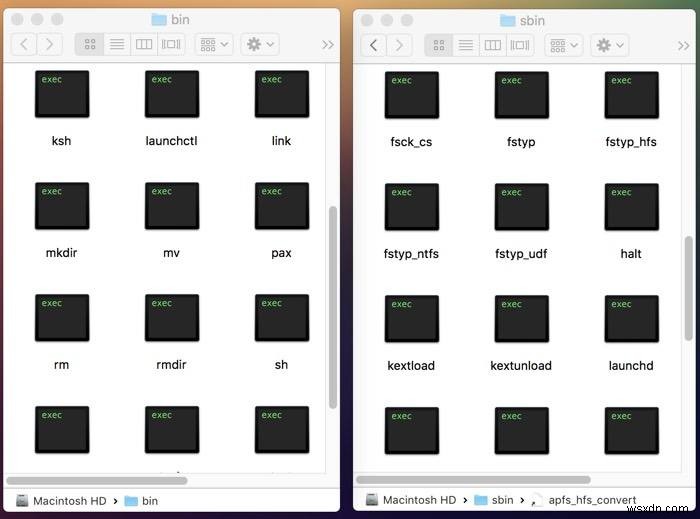Click the "ksh" file name label
This screenshot has height=519, width=700.
(x=62, y=141)
